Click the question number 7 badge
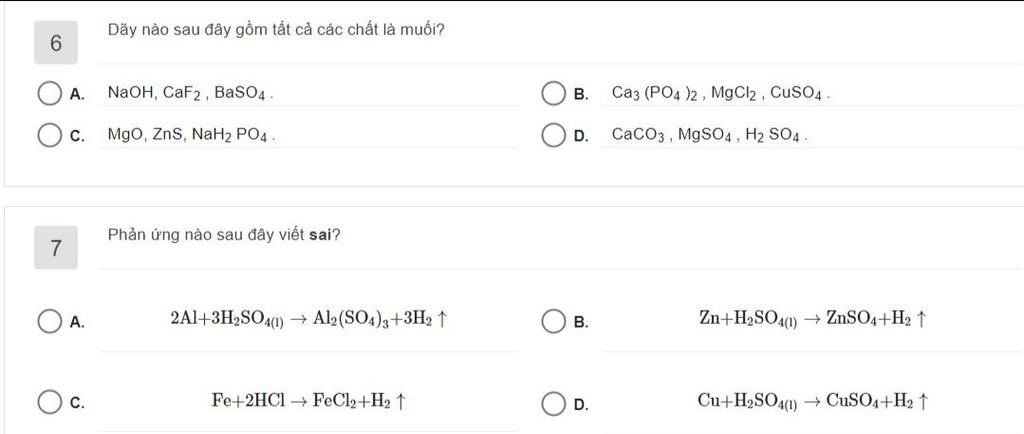The height and width of the screenshot is (434, 1024). 56,247
